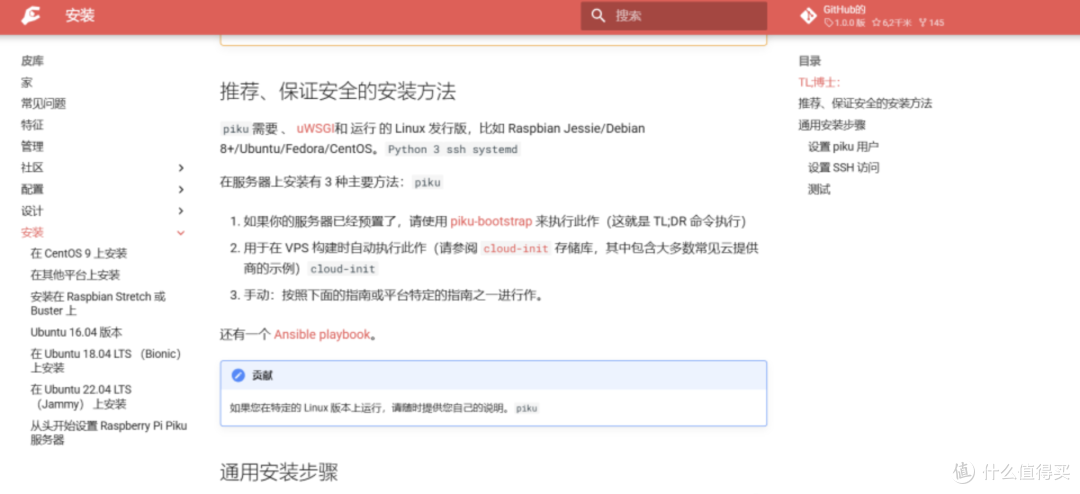Open Ubuntu 16.04 版本 page
This screenshot has width=1080, height=494.
click(x=76, y=332)
